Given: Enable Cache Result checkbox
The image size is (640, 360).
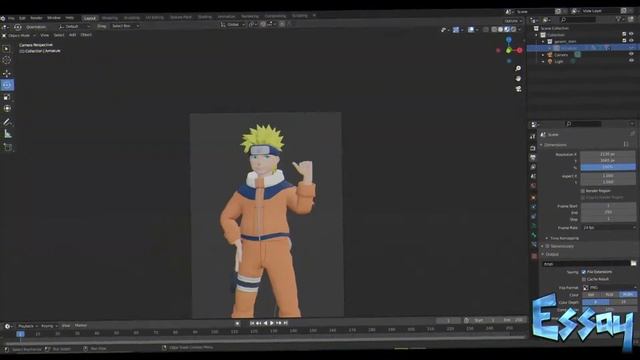Looking at the screenshot, I should pyautogui.click(x=584, y=279).
